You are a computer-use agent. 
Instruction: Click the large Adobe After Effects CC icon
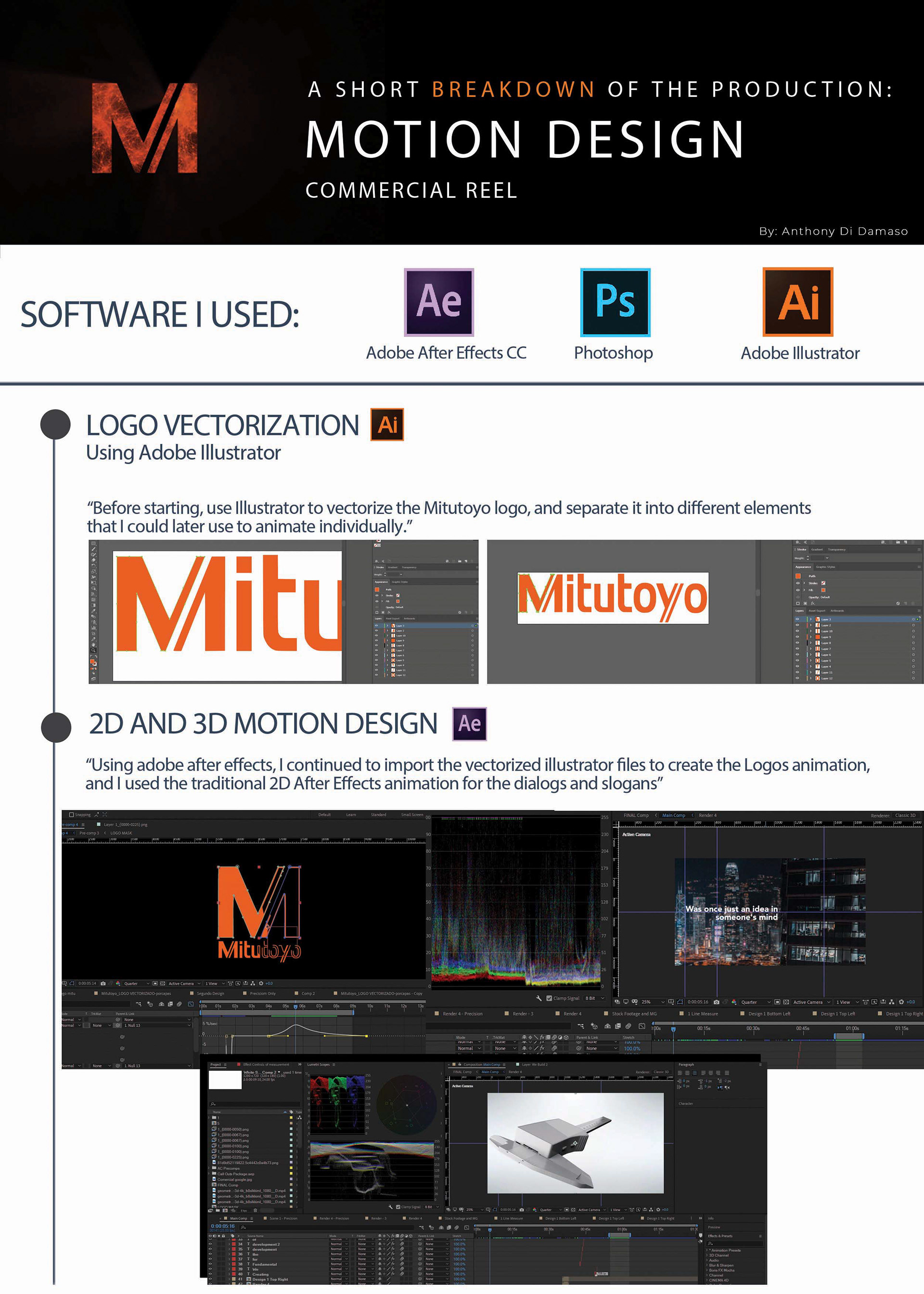439,302
